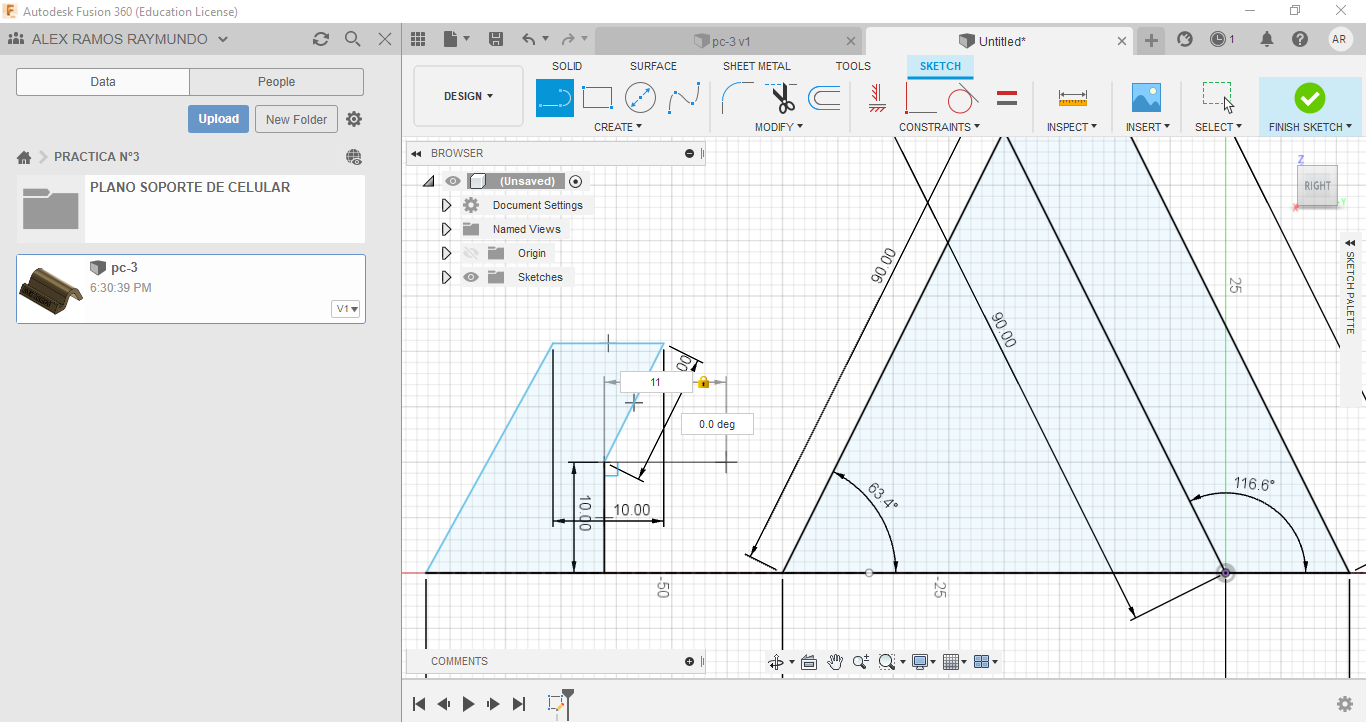Click the home icon in breadcrumb
Screen dimensions: 1366x722
(x=24, y=157)
